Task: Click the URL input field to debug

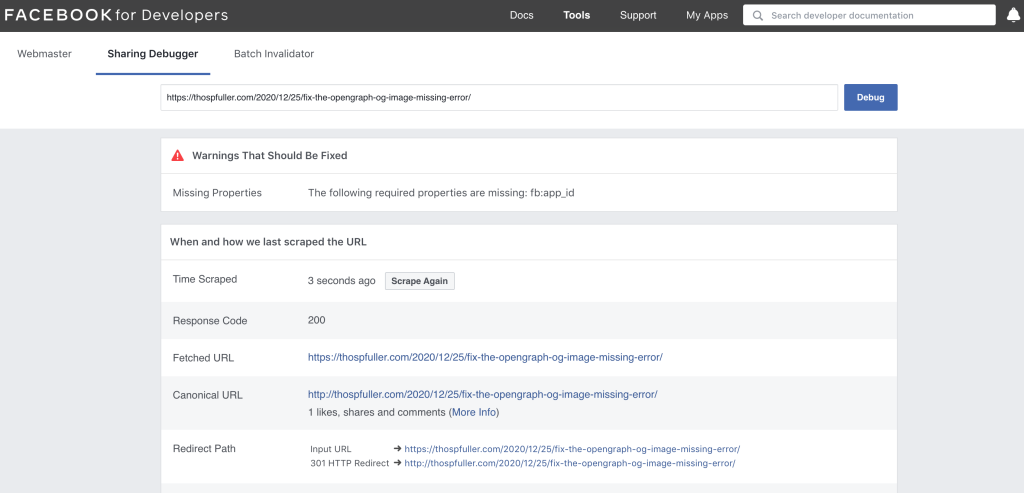Action: (x=499, y=97)
